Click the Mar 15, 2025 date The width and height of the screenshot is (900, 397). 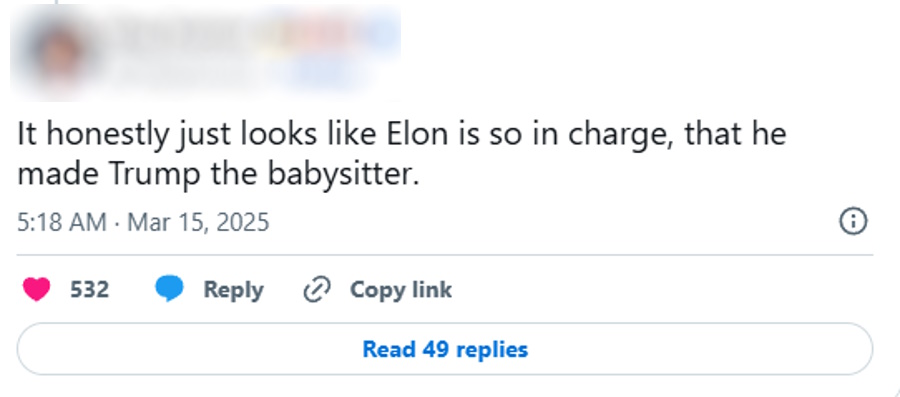198,222
